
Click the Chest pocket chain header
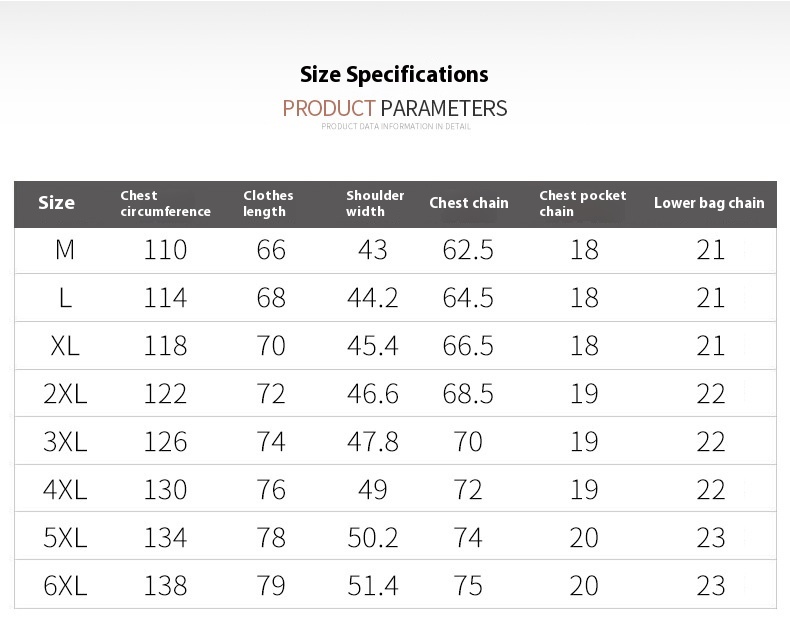point(582,203)
